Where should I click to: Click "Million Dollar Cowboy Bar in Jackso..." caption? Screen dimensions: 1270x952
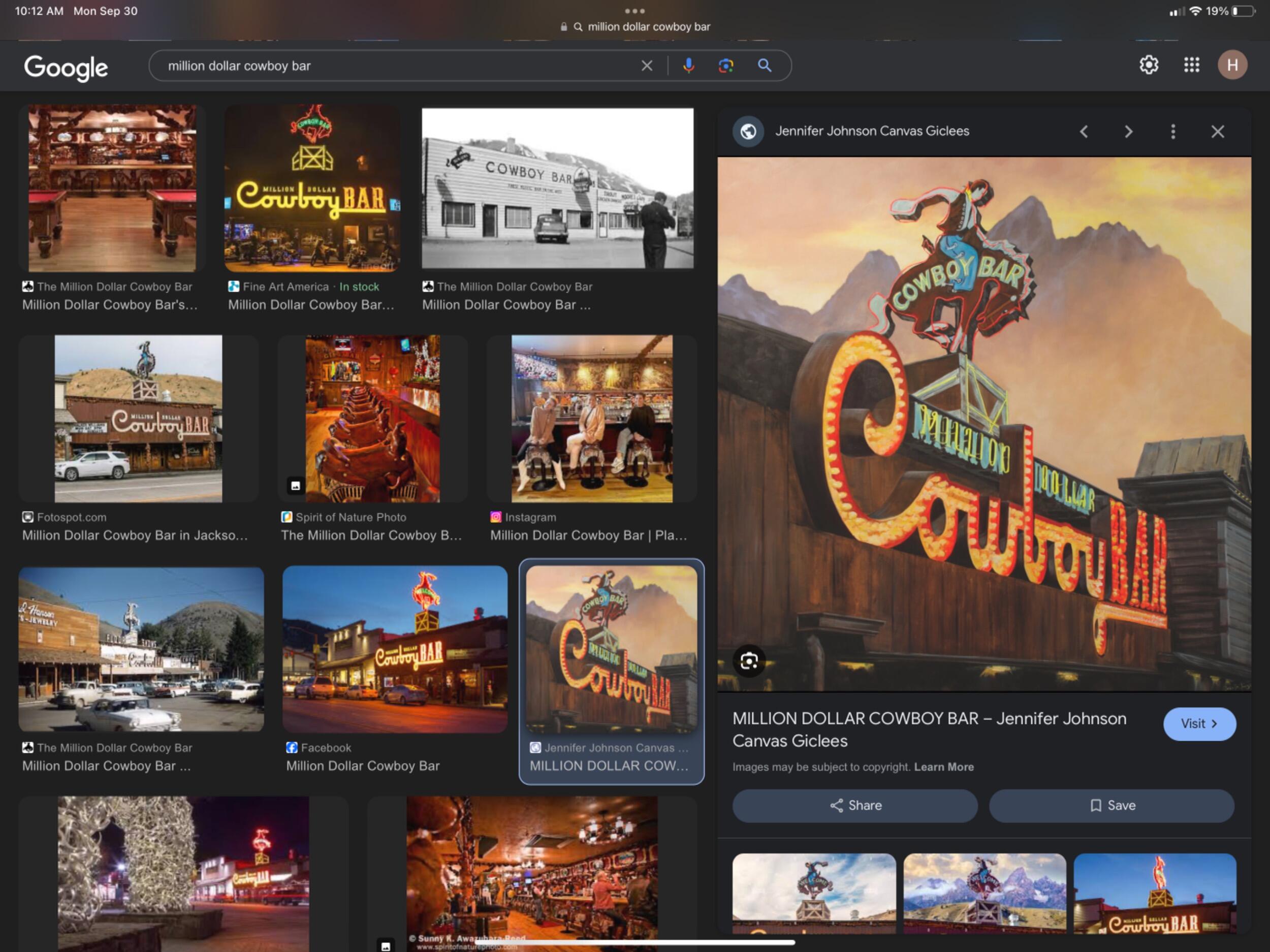(135, 535)
